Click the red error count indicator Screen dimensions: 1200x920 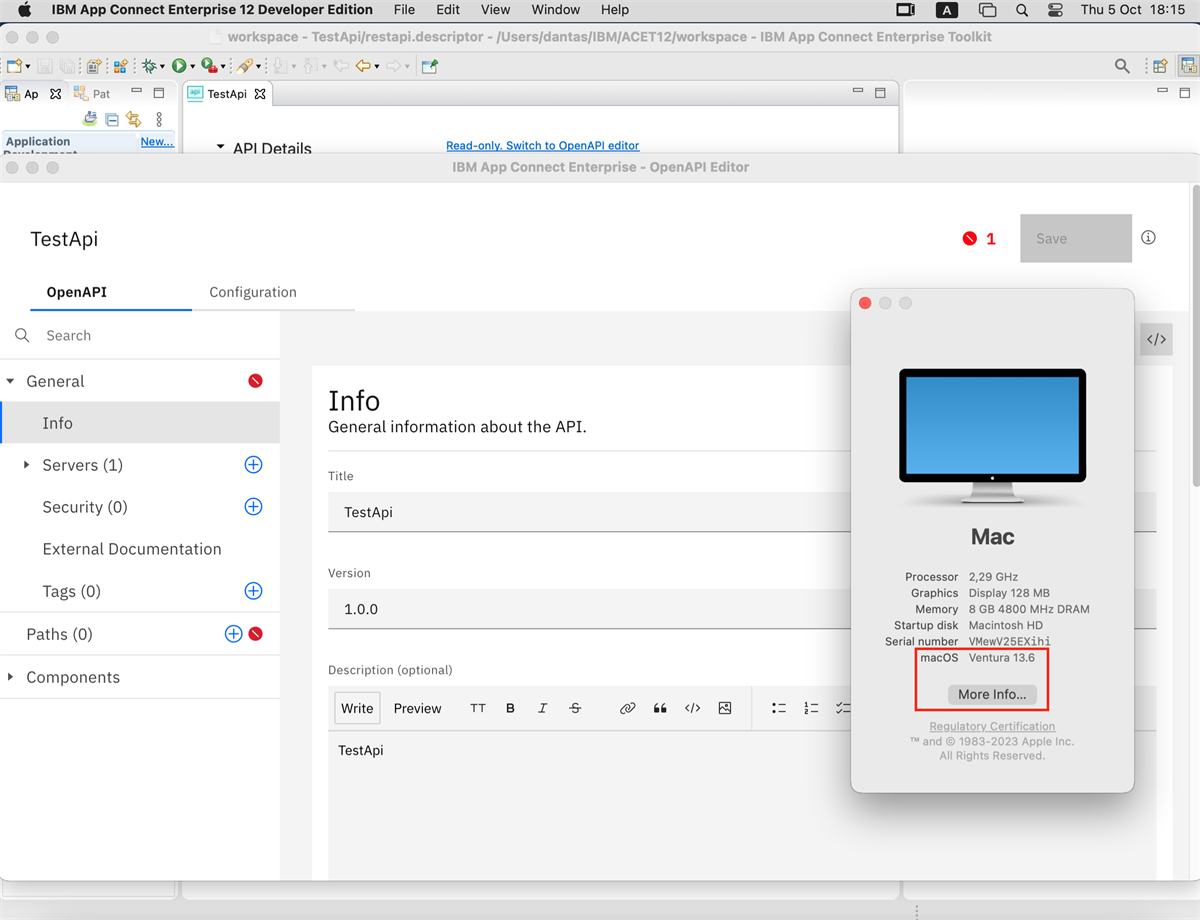point(979,239)
